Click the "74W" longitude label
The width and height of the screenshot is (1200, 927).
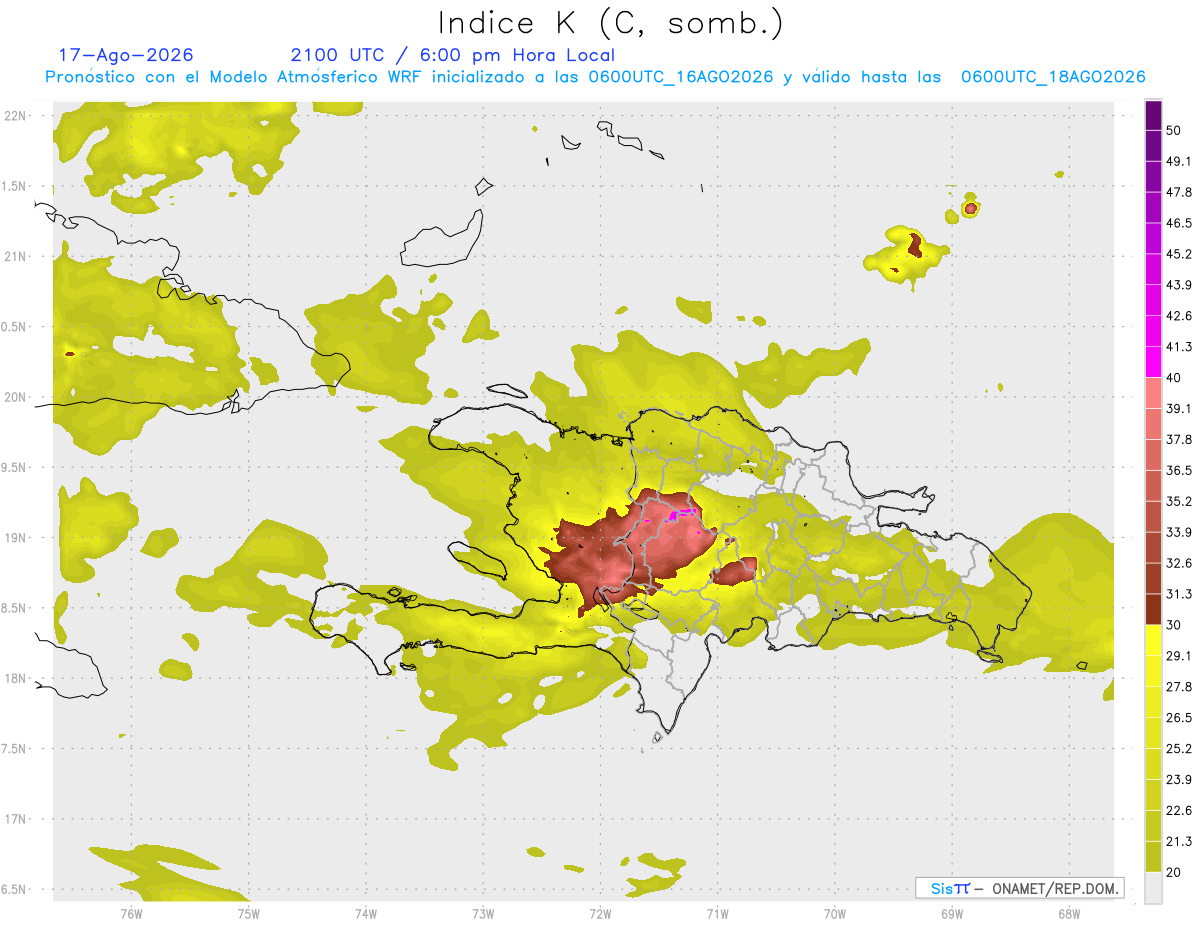(366, 914)
